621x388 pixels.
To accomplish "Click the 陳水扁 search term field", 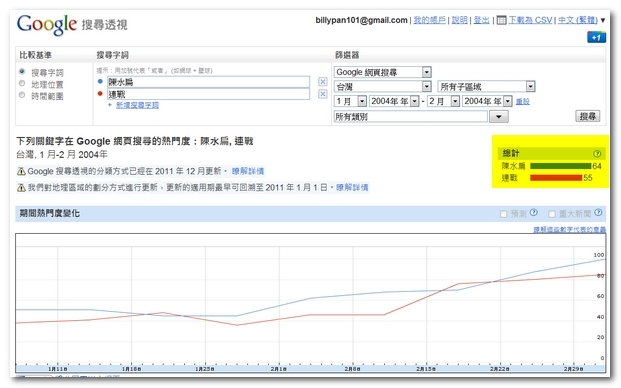I will (x=209, y=82).
